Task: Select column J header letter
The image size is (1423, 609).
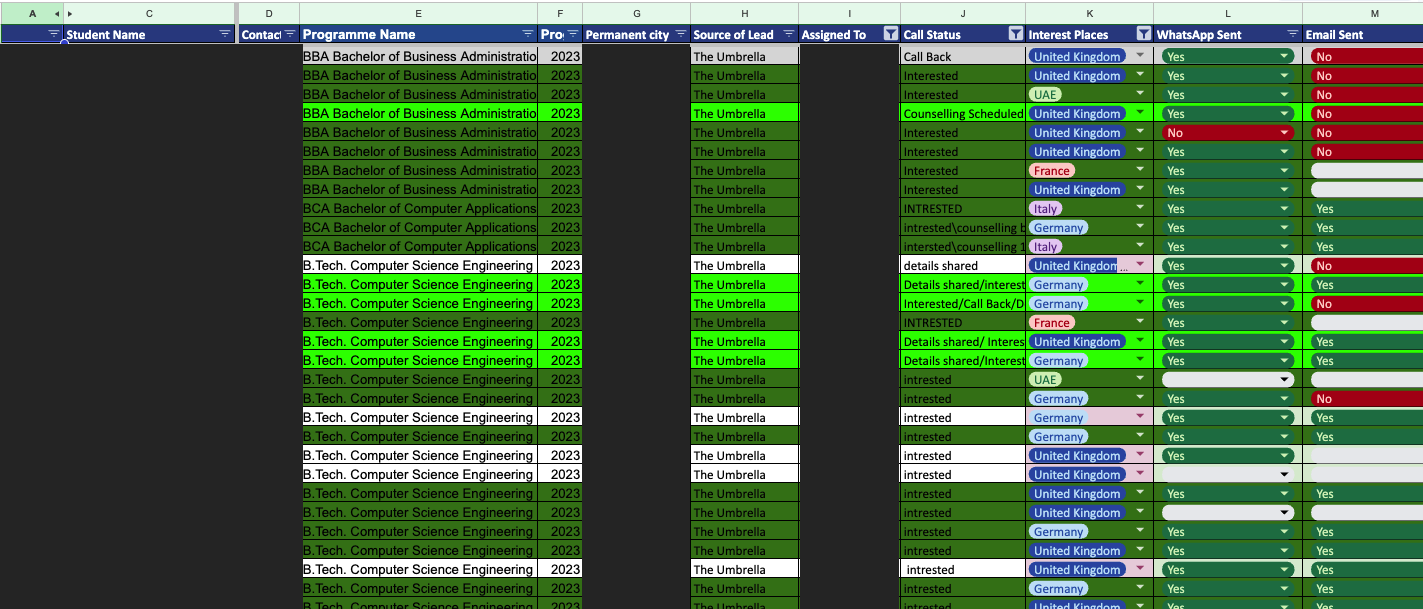Action: [963, 13]
